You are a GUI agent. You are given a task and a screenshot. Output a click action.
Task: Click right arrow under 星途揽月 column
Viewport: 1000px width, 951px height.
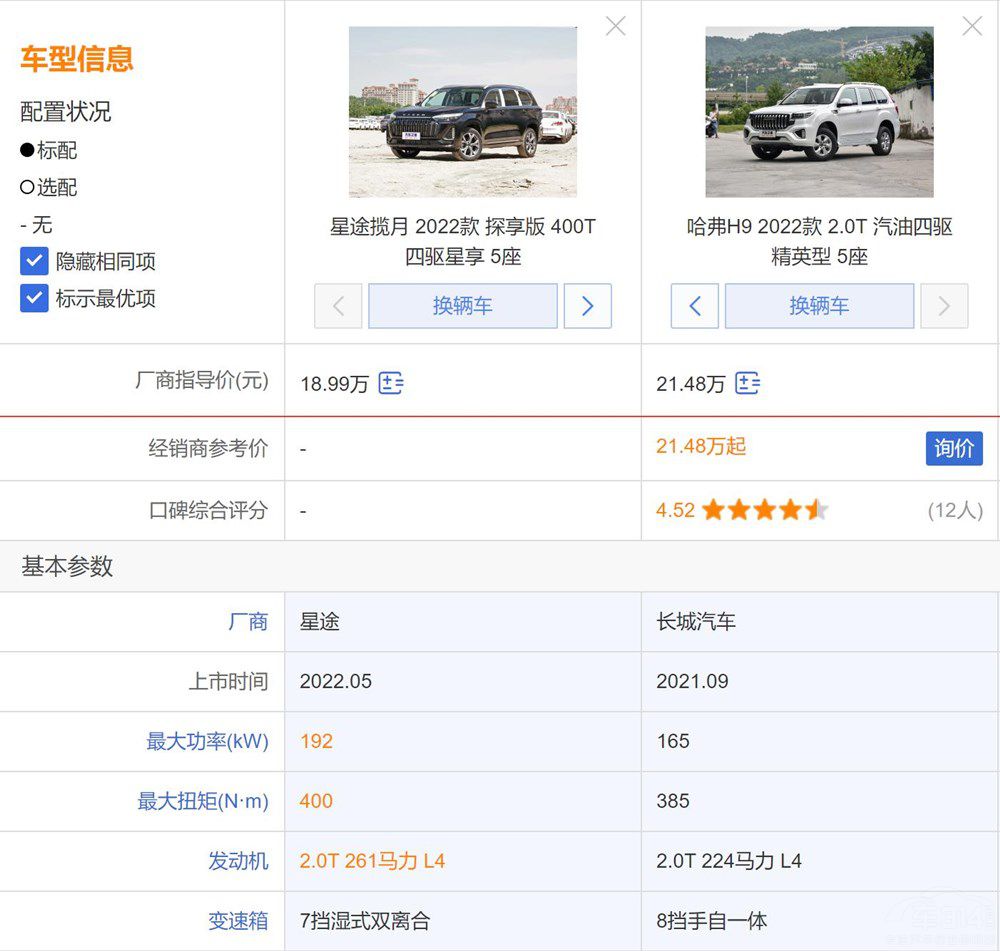coord(587,306)
